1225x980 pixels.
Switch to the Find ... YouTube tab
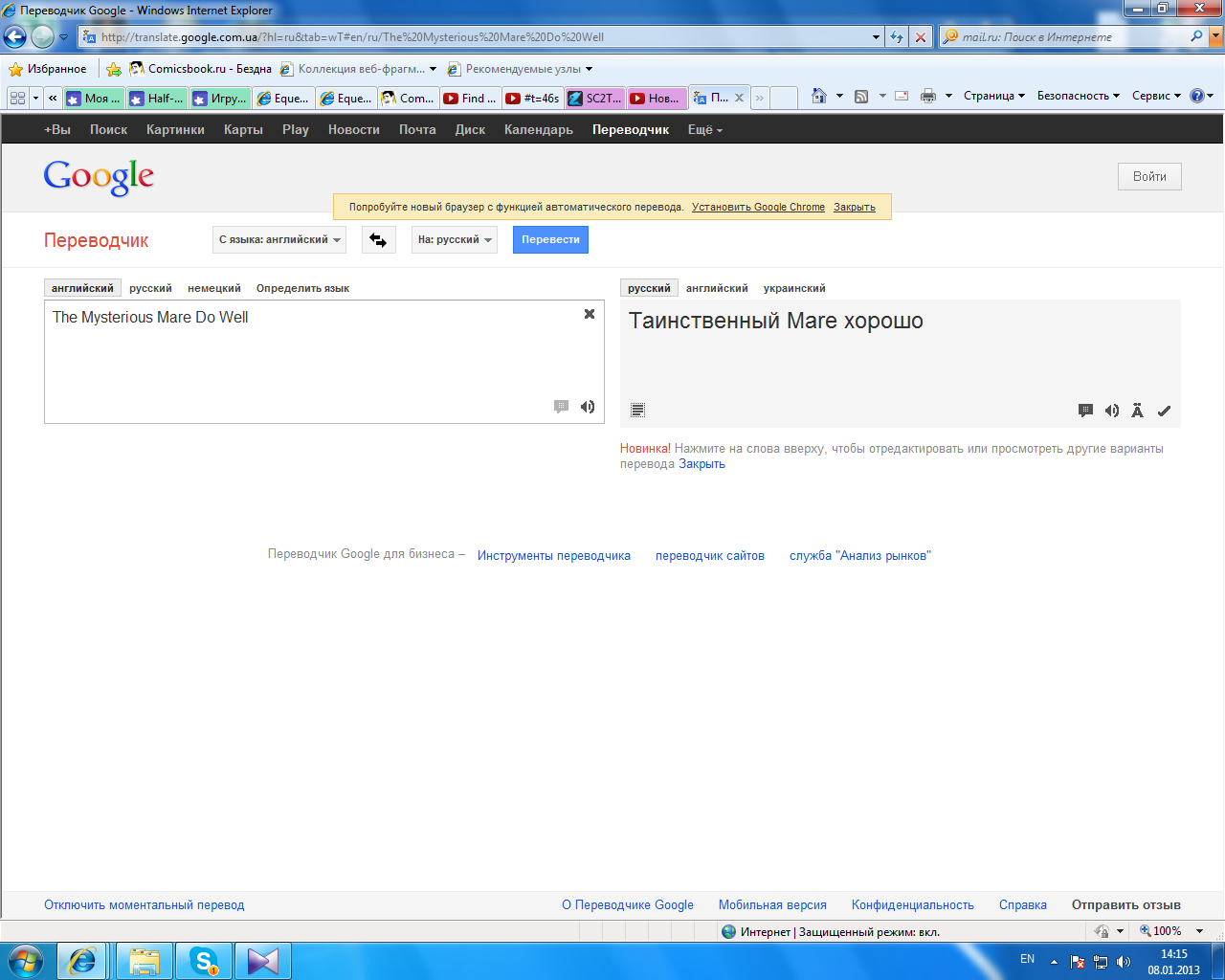(470, 98)
